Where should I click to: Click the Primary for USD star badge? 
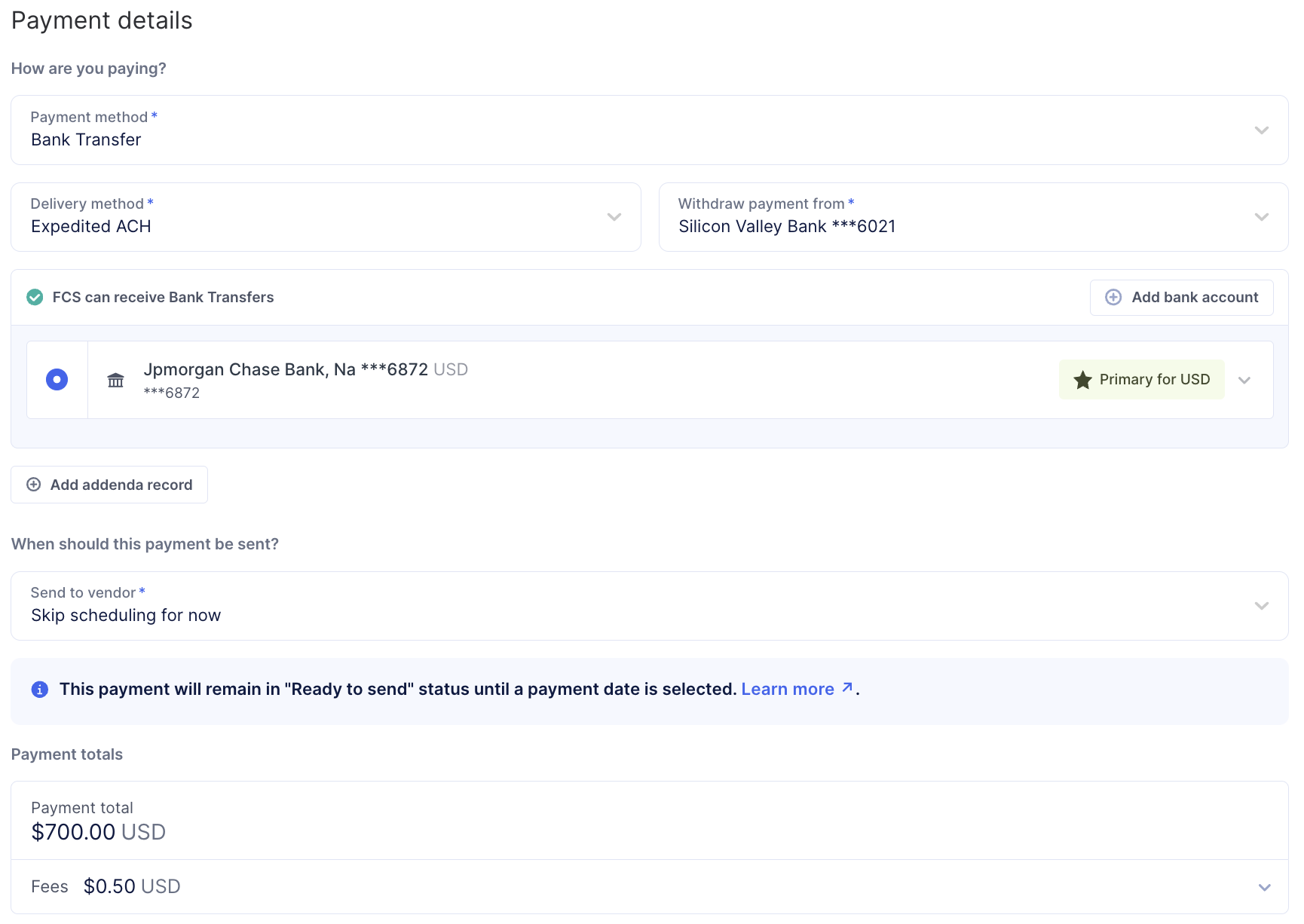coord(1141,380)
